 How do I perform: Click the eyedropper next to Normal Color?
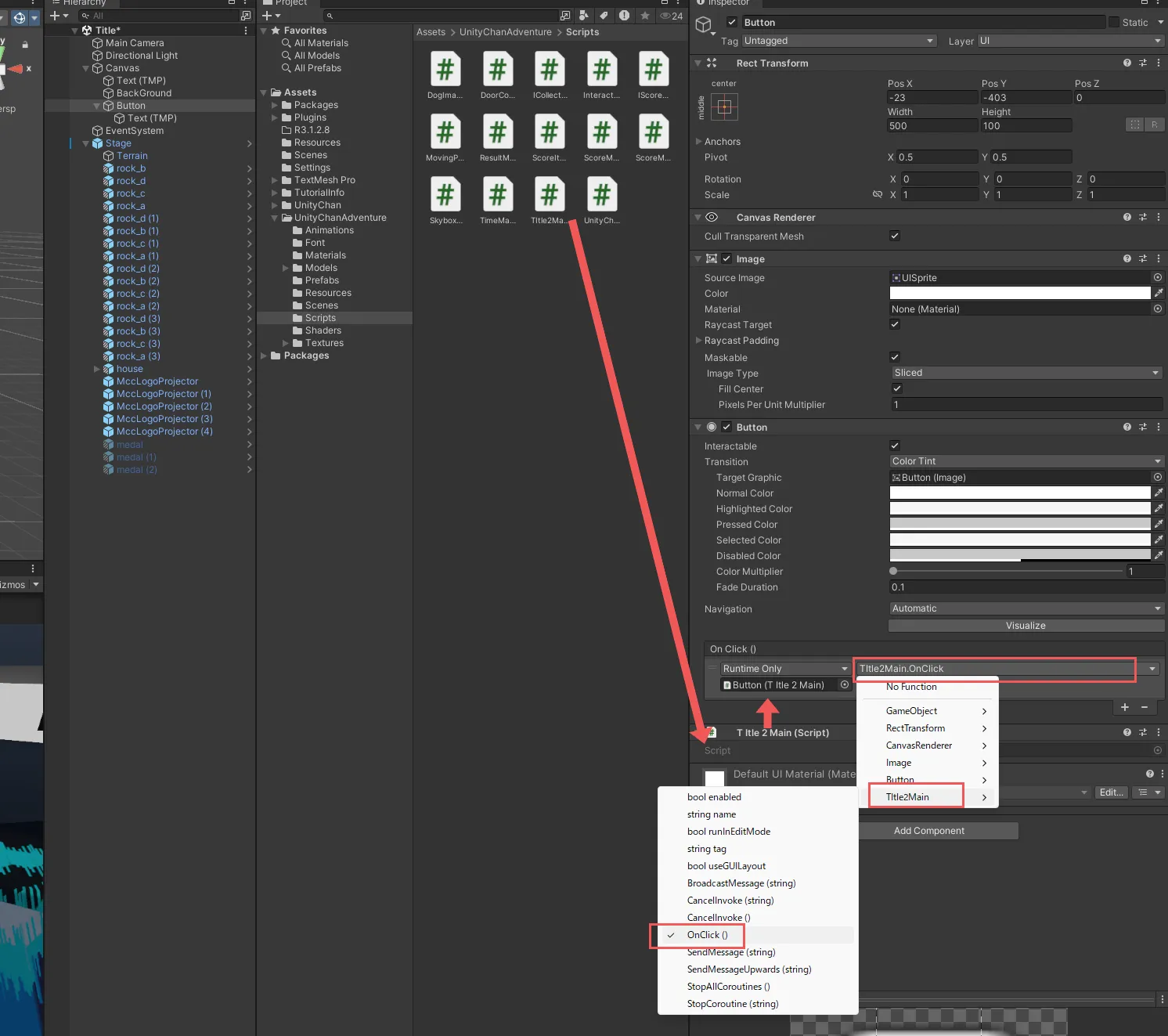(1159, 493)
